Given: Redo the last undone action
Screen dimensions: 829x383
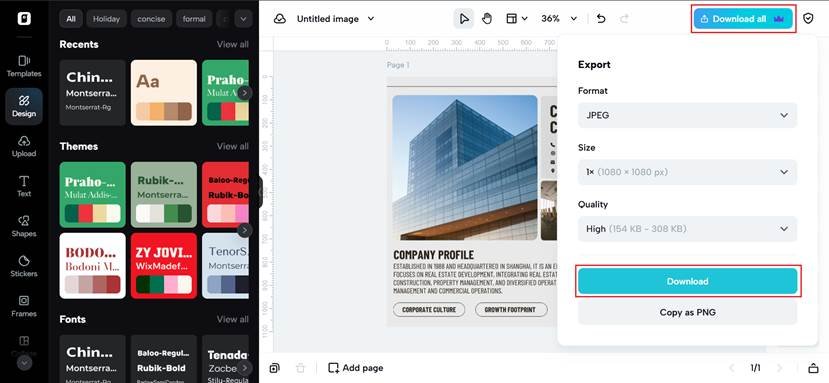Looking at the screenshot, I should pyautogui.click(x=624, y=19).
